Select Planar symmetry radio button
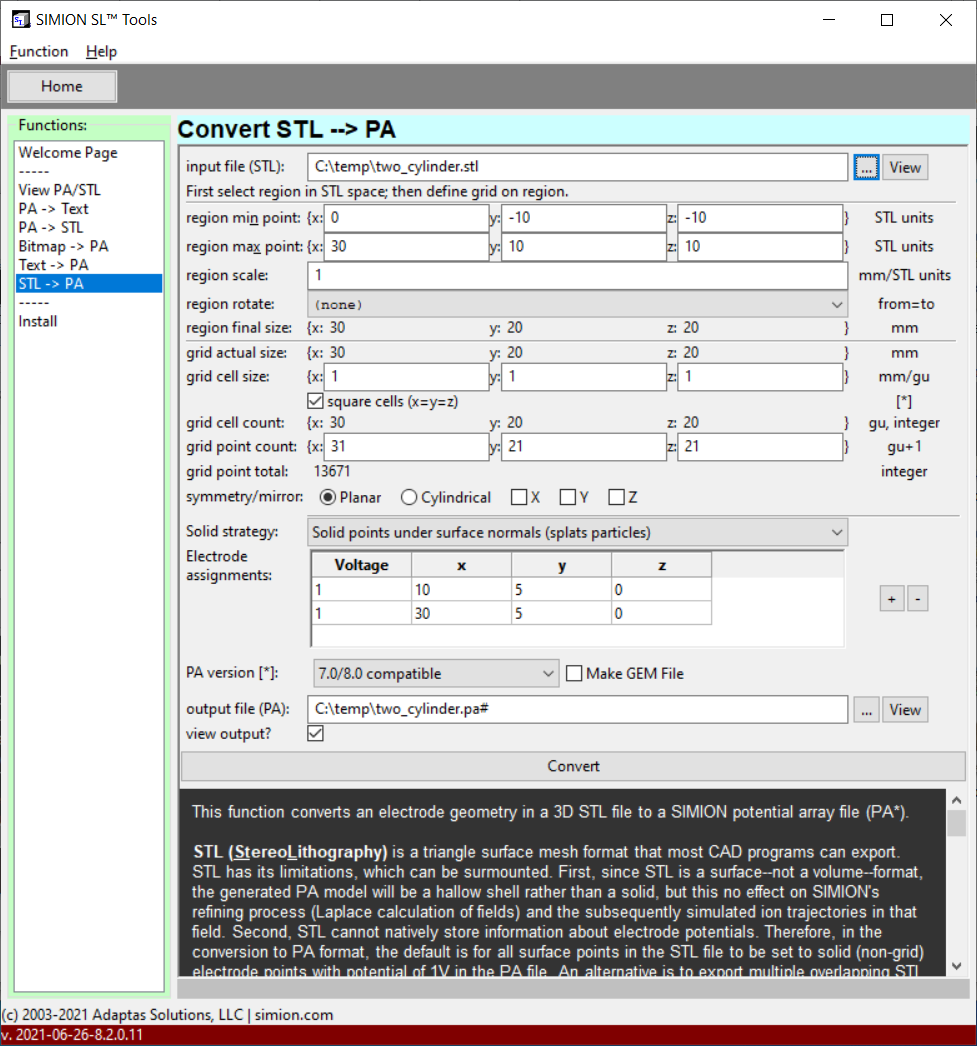977x1046 pixels. [327, 498]
